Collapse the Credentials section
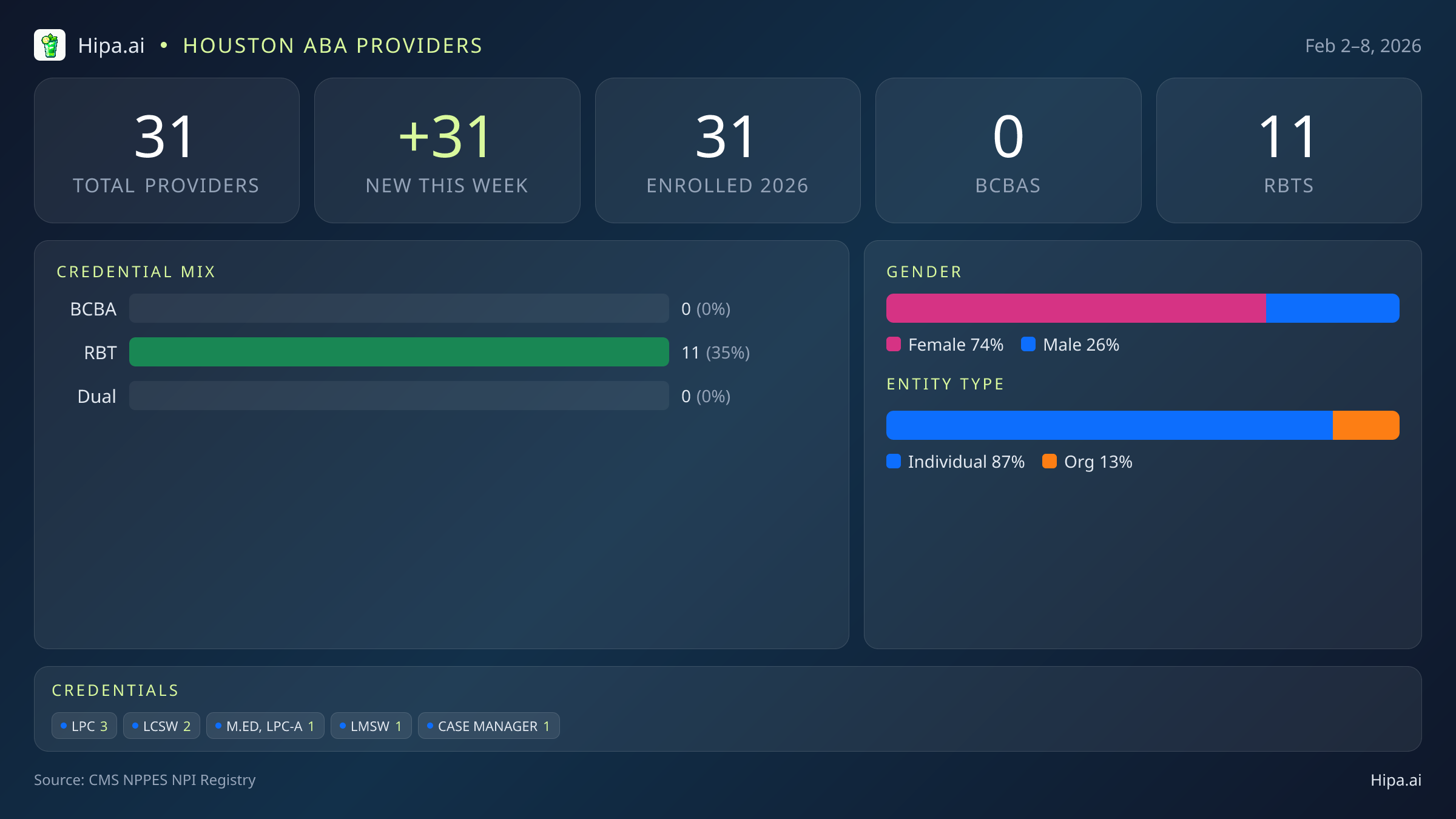1456x819 pixels. click(116, 690)
